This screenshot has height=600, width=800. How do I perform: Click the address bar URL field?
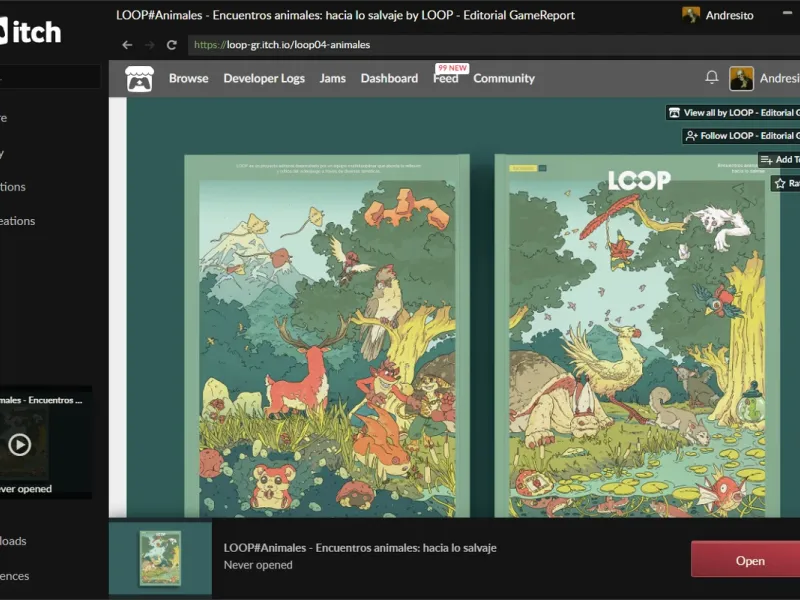pos(493,45)
